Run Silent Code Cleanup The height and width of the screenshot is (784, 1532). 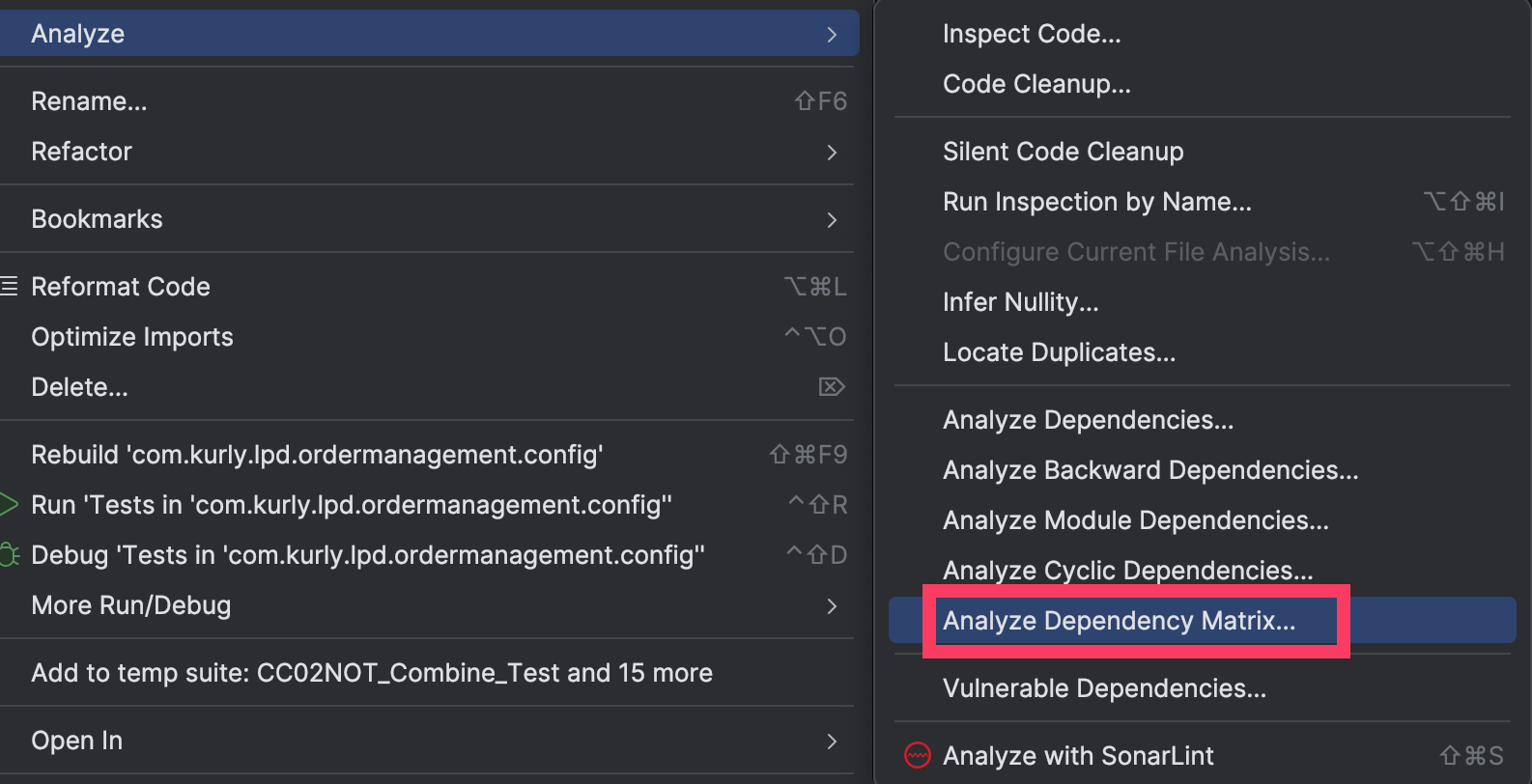[1063, 152]
